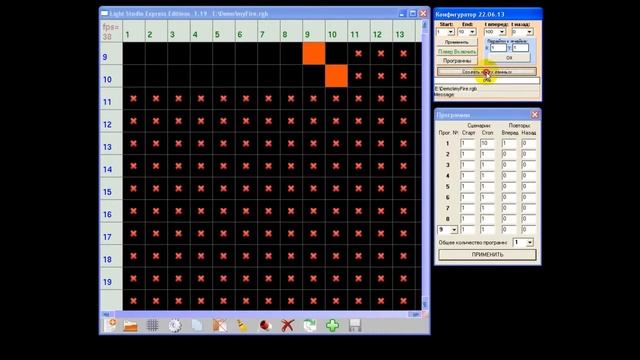Open program number dropdown showing 9
The image size is (640, 360).
(448, 230)
